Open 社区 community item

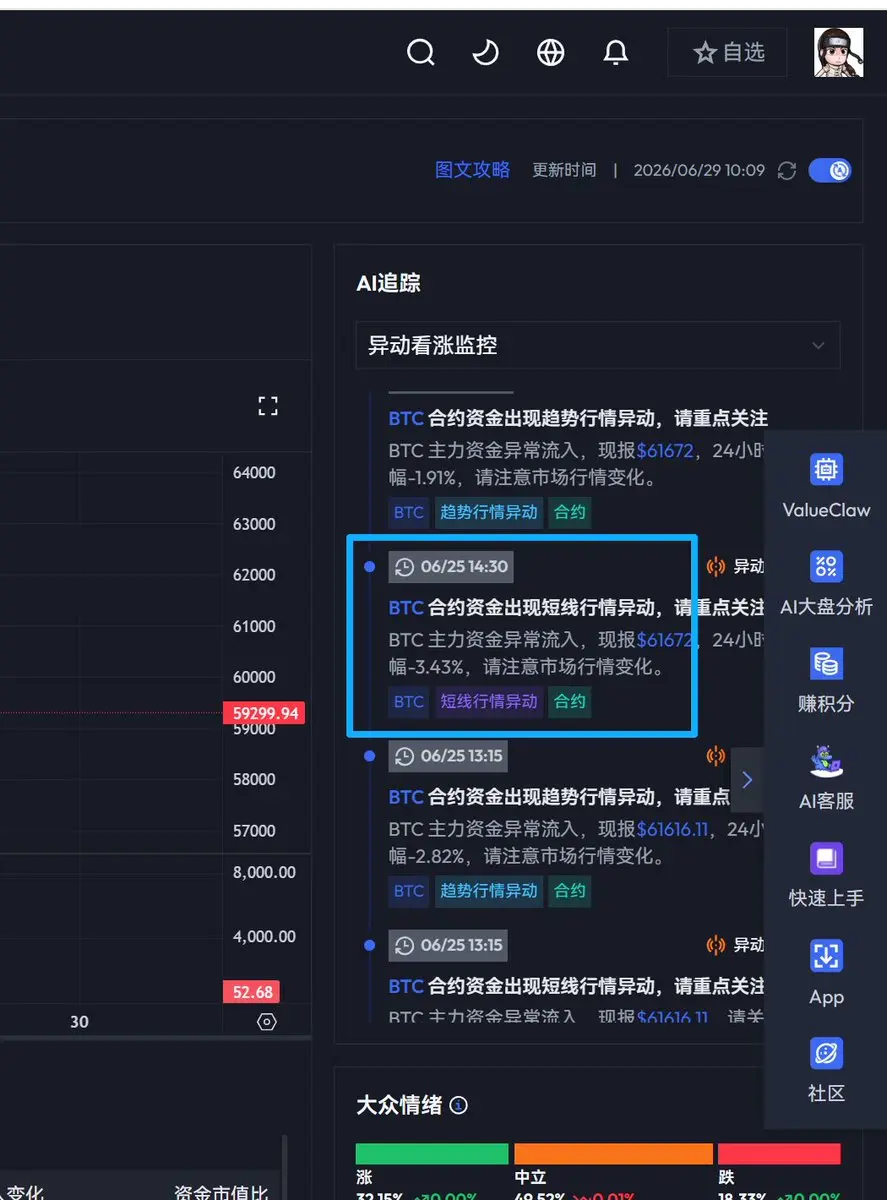(x=826, y=1069)
